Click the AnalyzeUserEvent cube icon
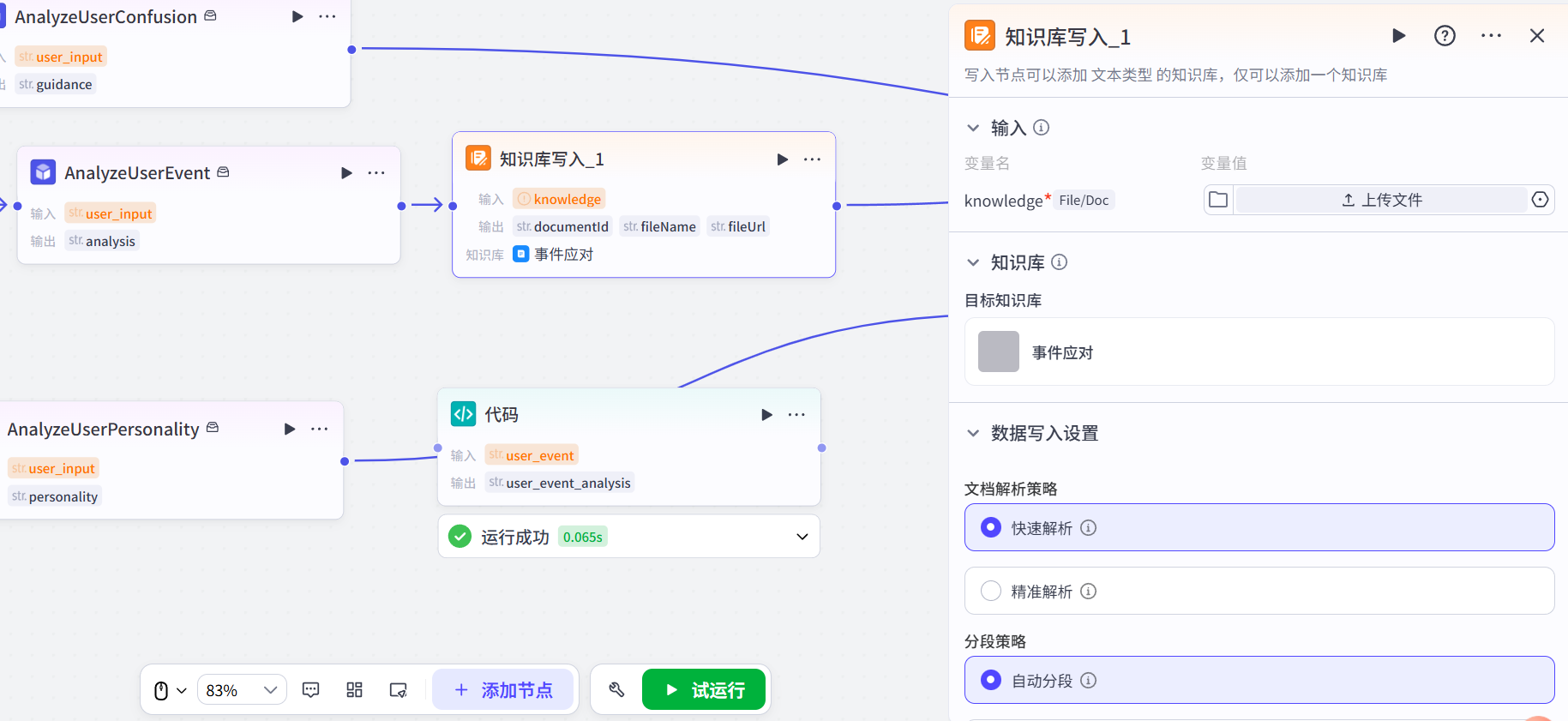The height and width of the screenshot is (721, 1568). pyautogui.click(x=43, y=172)
